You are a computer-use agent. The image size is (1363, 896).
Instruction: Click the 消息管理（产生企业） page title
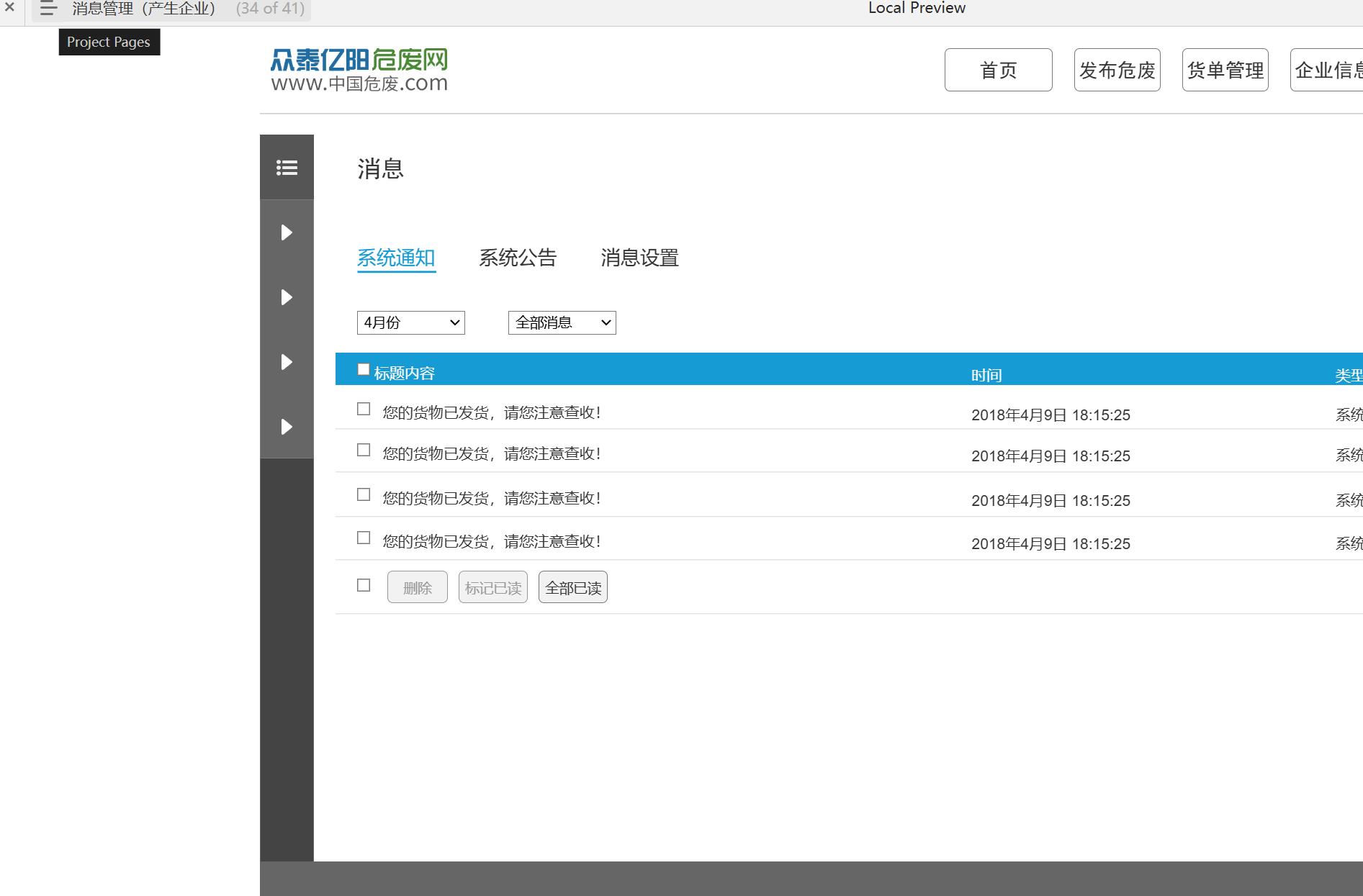[144, 9]
